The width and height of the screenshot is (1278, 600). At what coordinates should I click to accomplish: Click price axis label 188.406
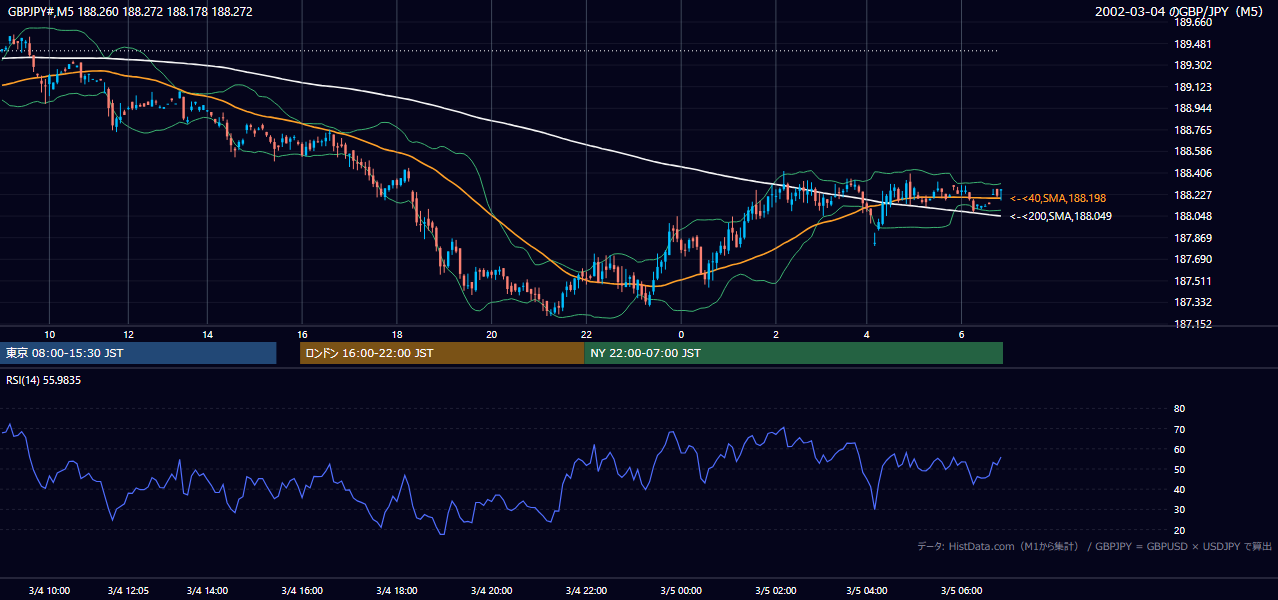[x=1192, y=173]
